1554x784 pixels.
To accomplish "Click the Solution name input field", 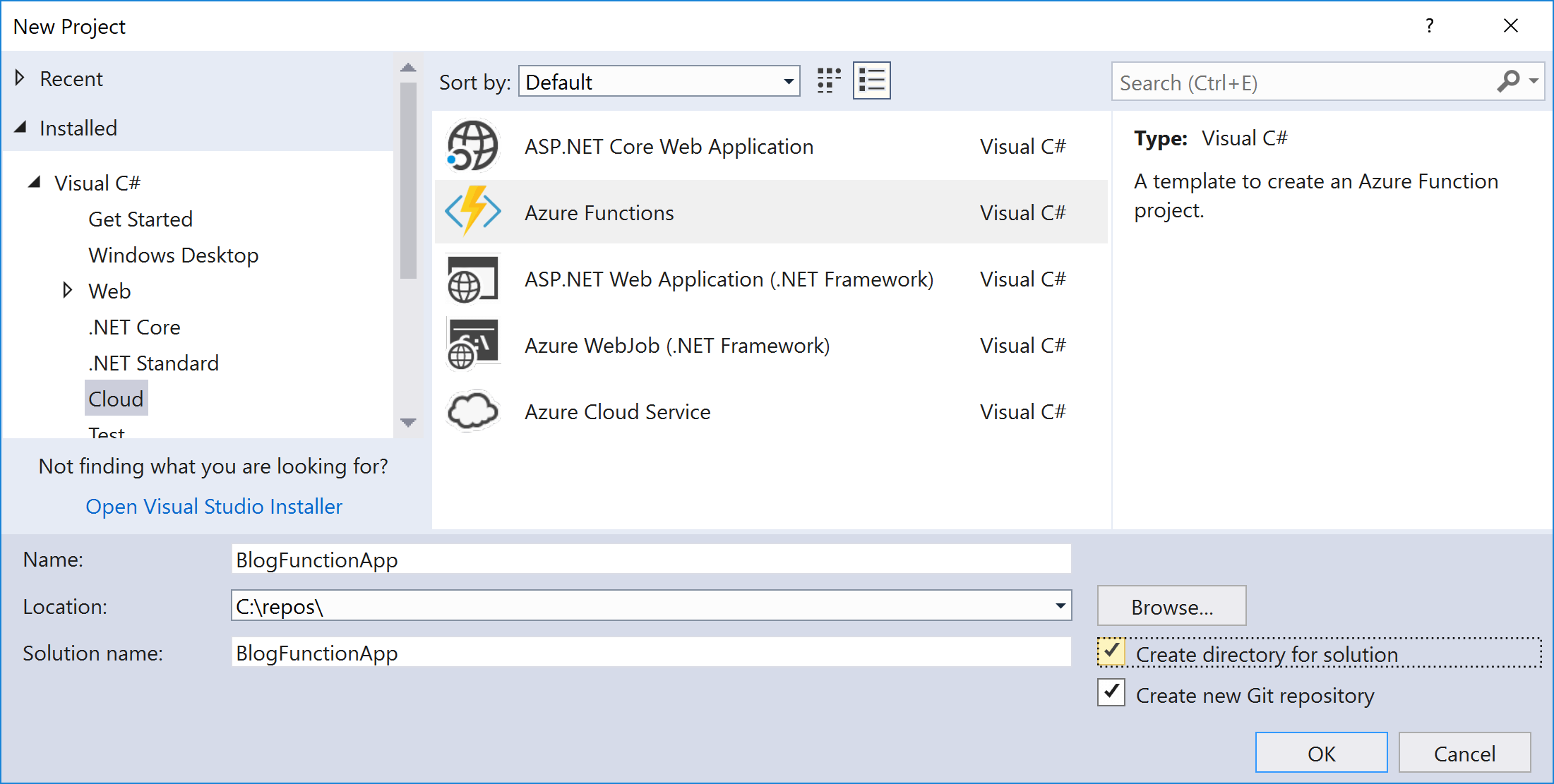I will [x=651, y=652].
